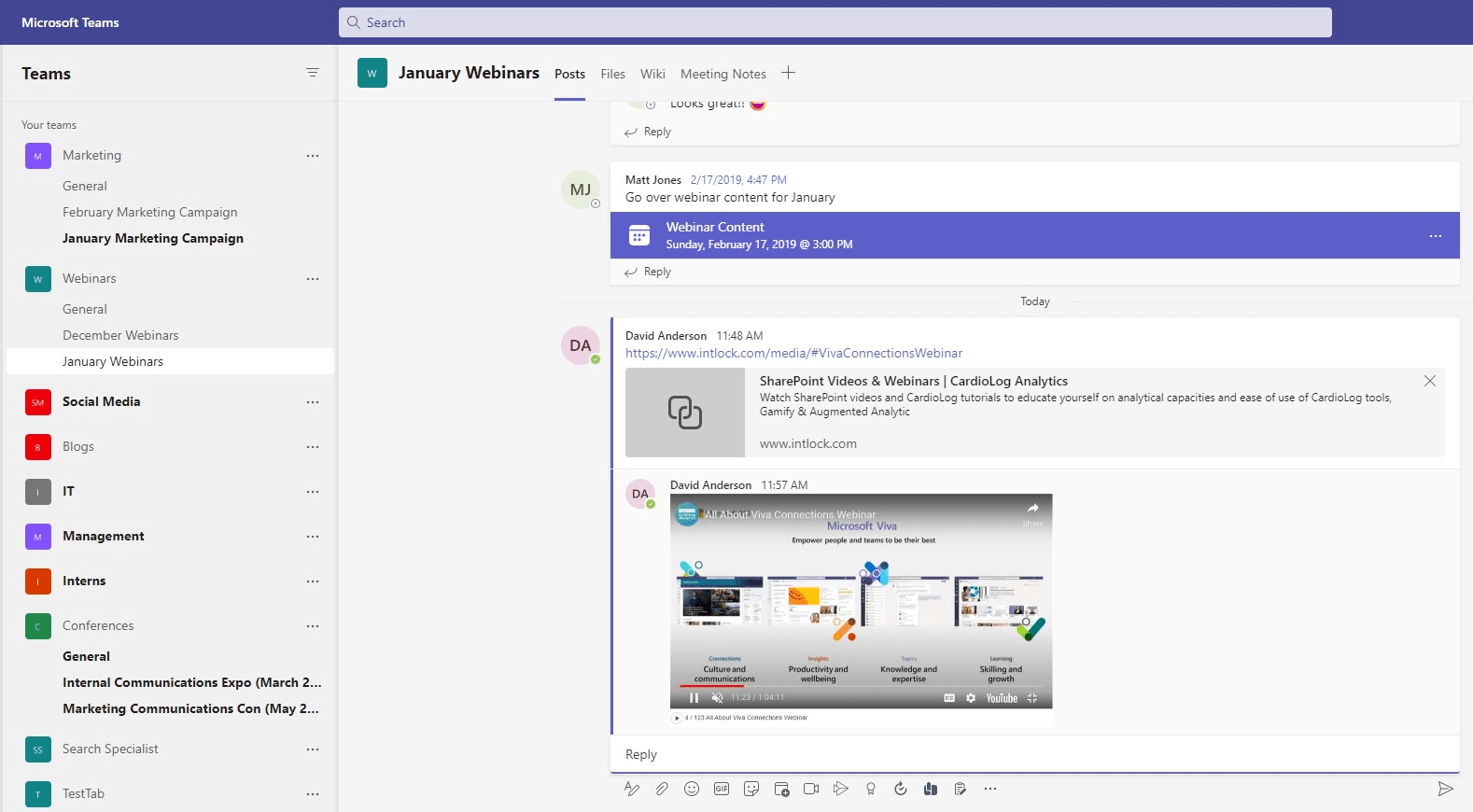
Task: Open more options for Interns team
Action: (x=313, y=581)
